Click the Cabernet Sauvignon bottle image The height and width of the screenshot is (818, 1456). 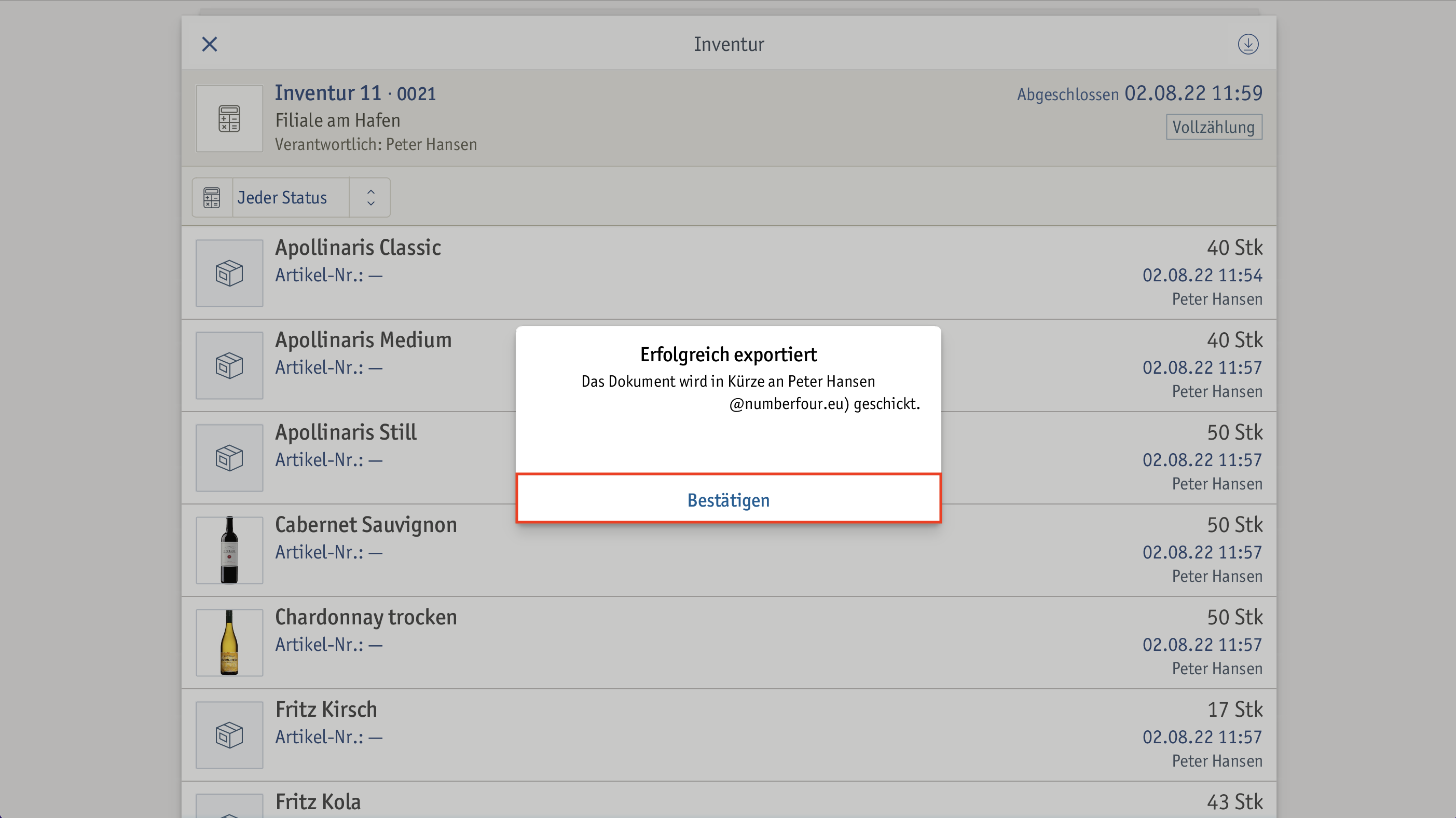pos(229,550)
